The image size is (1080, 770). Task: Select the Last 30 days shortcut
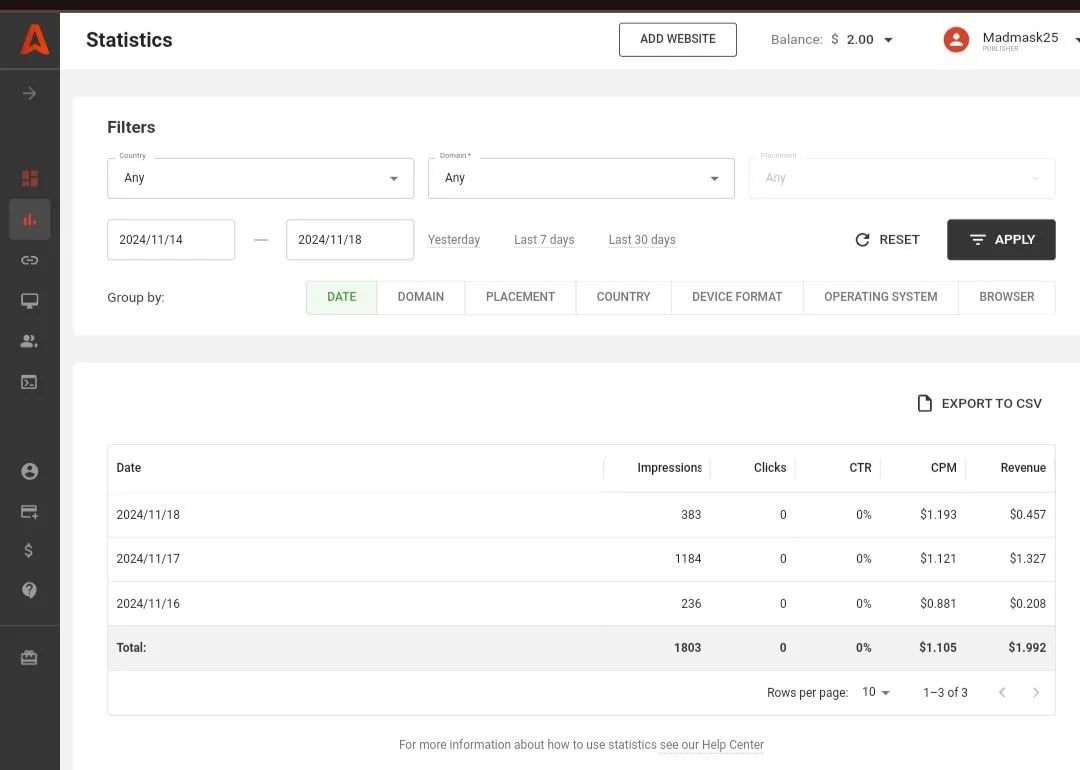pos(642,240)
